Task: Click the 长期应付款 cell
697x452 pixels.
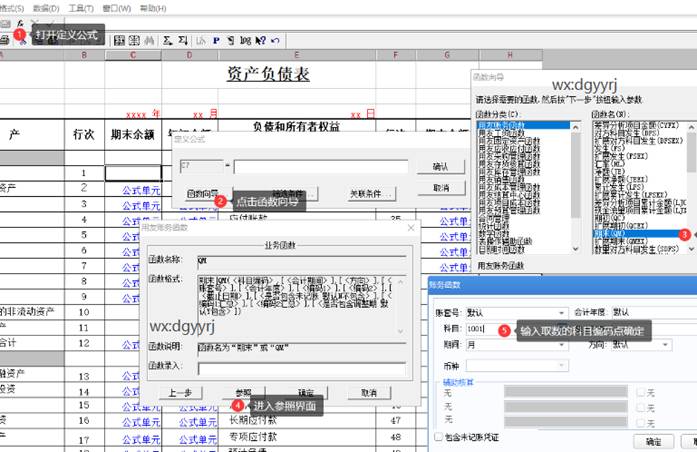Action: 252,420
